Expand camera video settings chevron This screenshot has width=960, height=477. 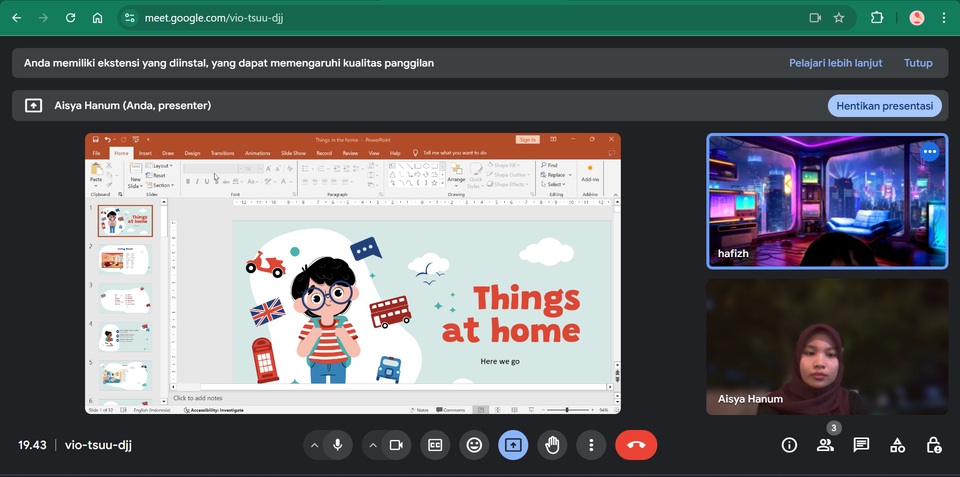[x=373, y=445]
